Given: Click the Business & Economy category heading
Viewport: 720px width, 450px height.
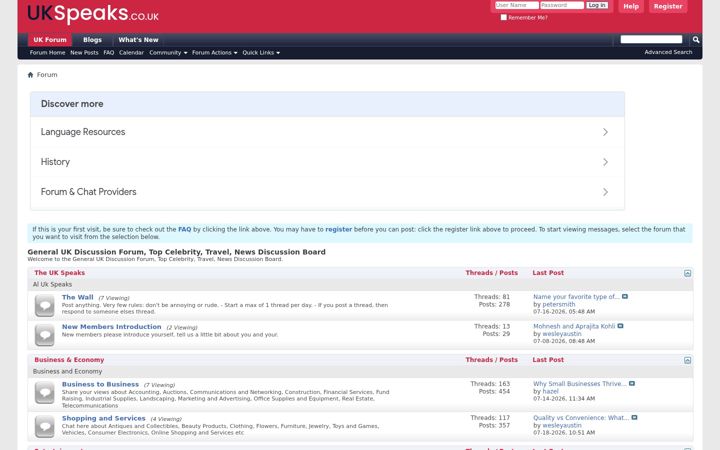Looking at the screenshot, I should tap(69, 360).
